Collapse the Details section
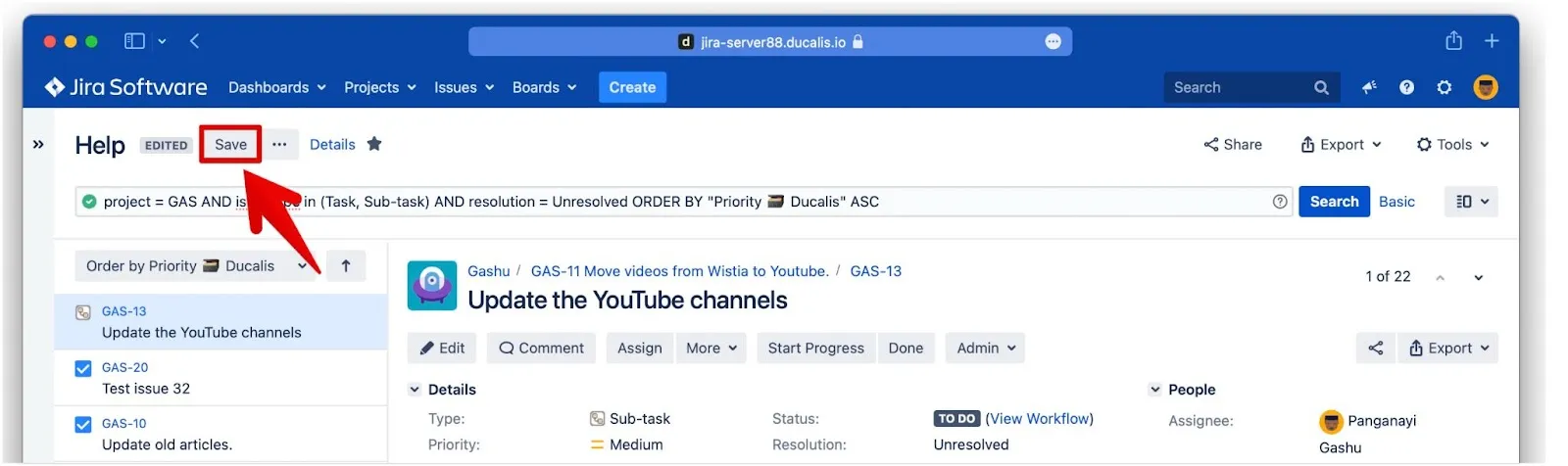The height and width of the screenshot is (466, 1568). coord(415,390)
